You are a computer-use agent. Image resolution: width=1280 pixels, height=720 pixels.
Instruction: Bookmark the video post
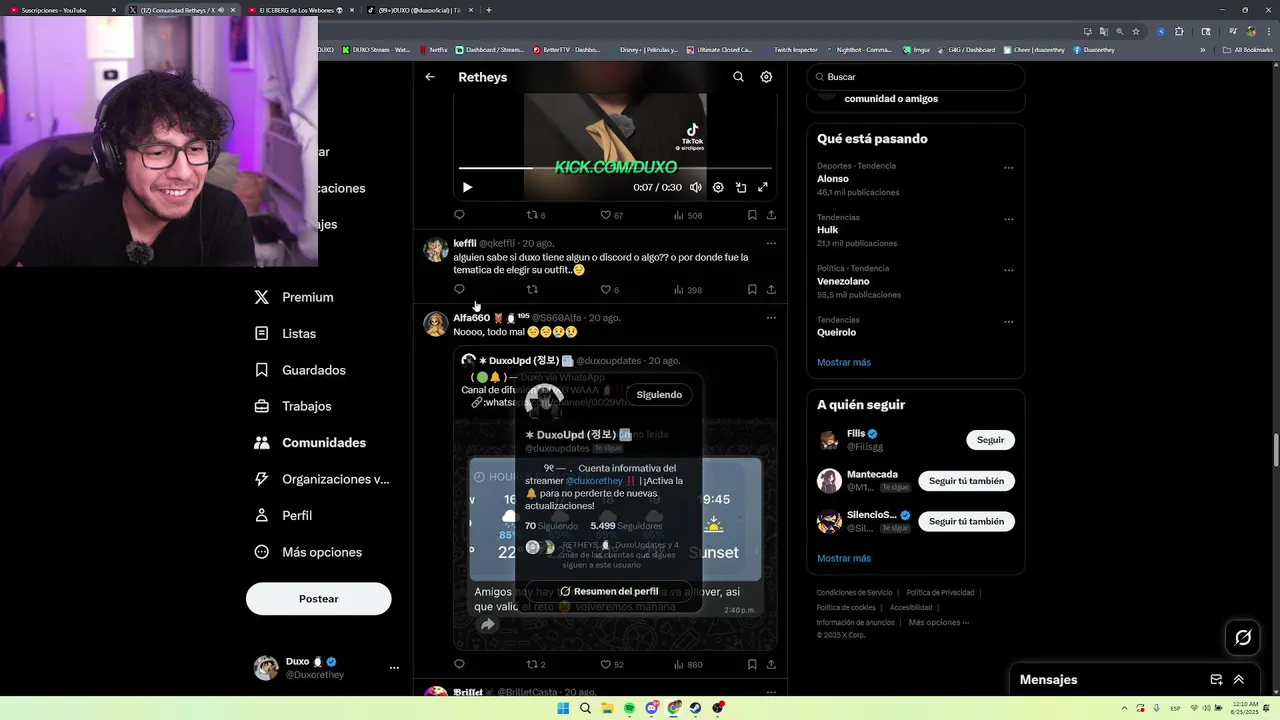[752, 215]
